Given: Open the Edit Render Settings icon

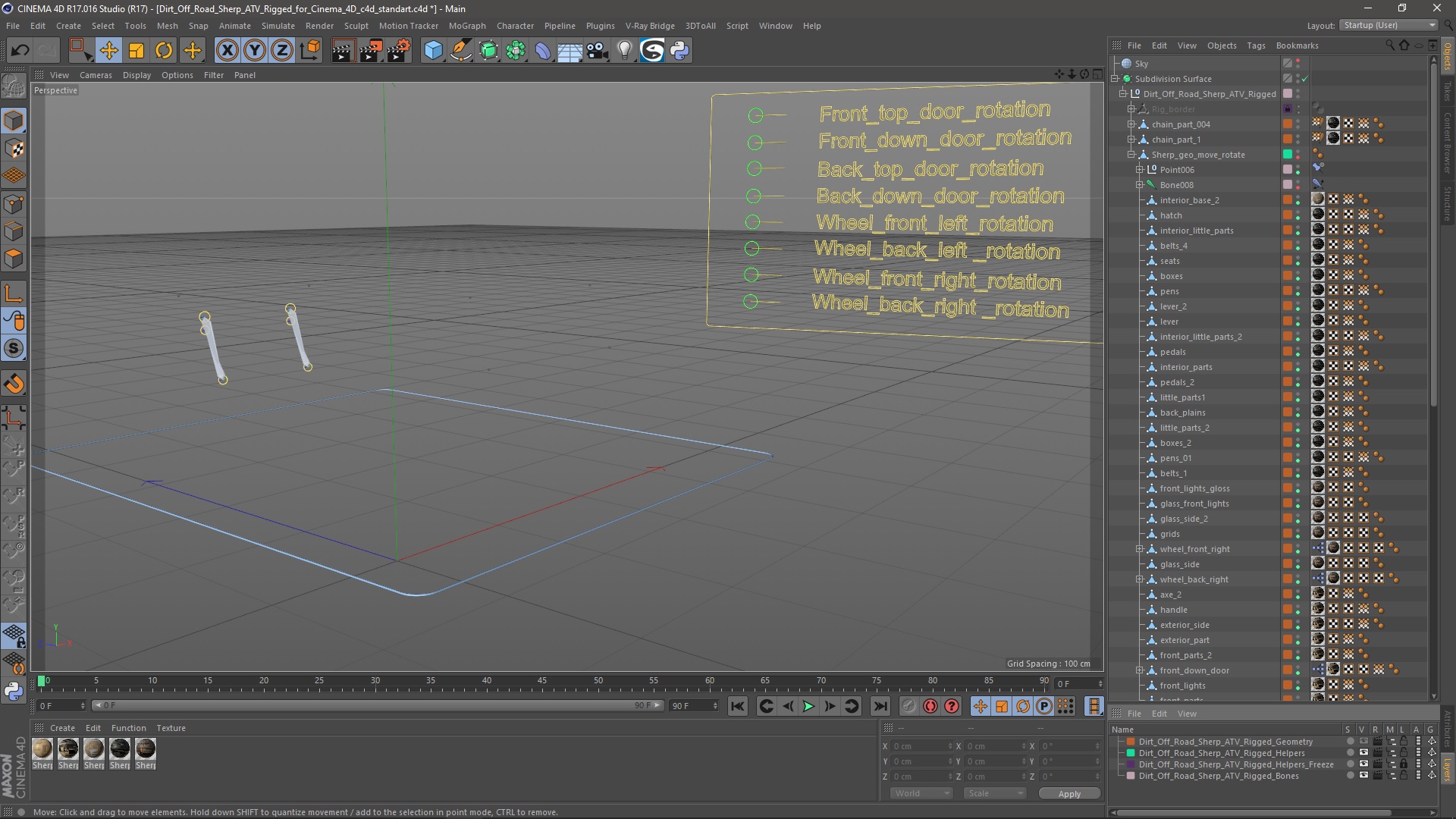Looking at the screenshot, I should (x=399, y=51).
